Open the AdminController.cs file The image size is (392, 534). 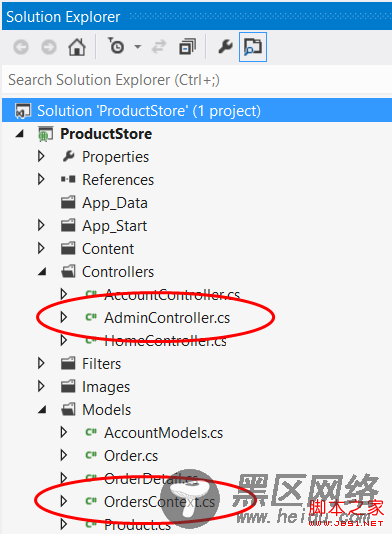(x=167, y=318)
